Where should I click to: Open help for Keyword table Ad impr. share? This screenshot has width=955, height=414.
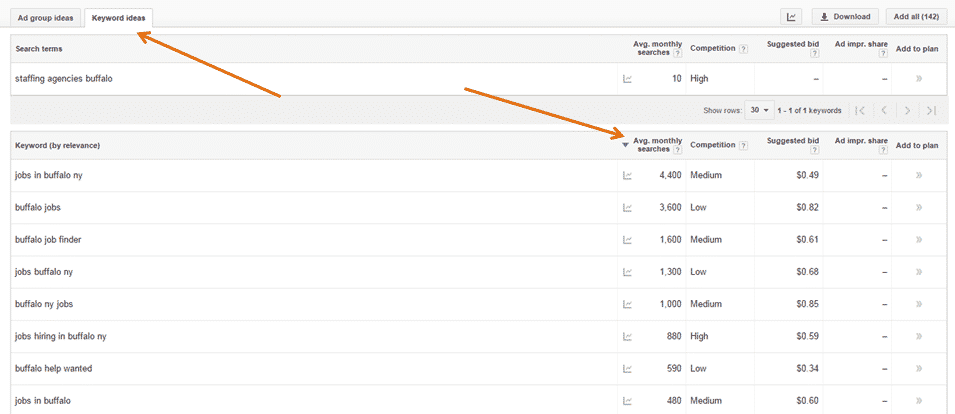(x=884, y=150)
